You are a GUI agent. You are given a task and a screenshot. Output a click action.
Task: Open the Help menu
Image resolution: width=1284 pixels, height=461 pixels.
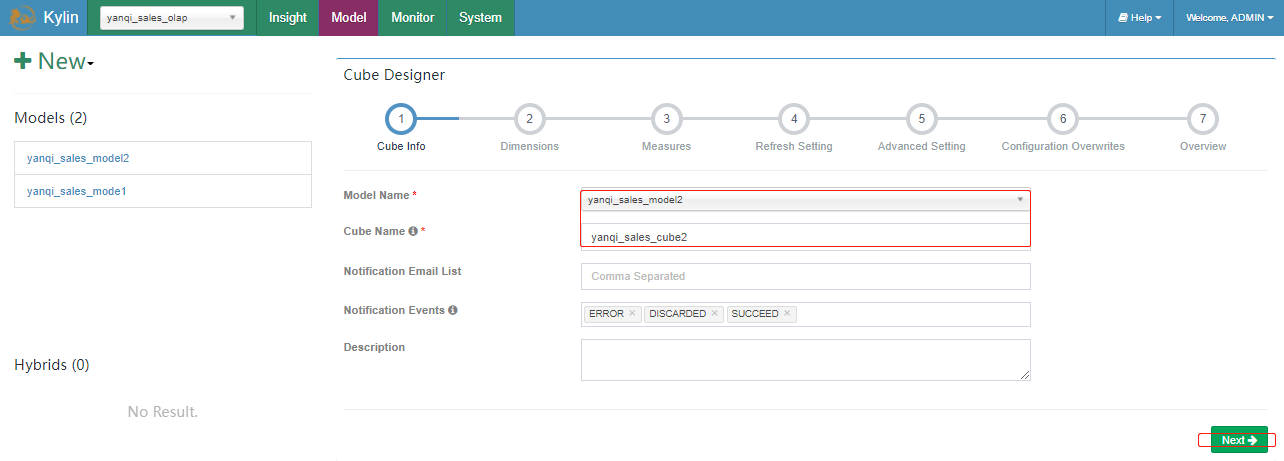1139,18
